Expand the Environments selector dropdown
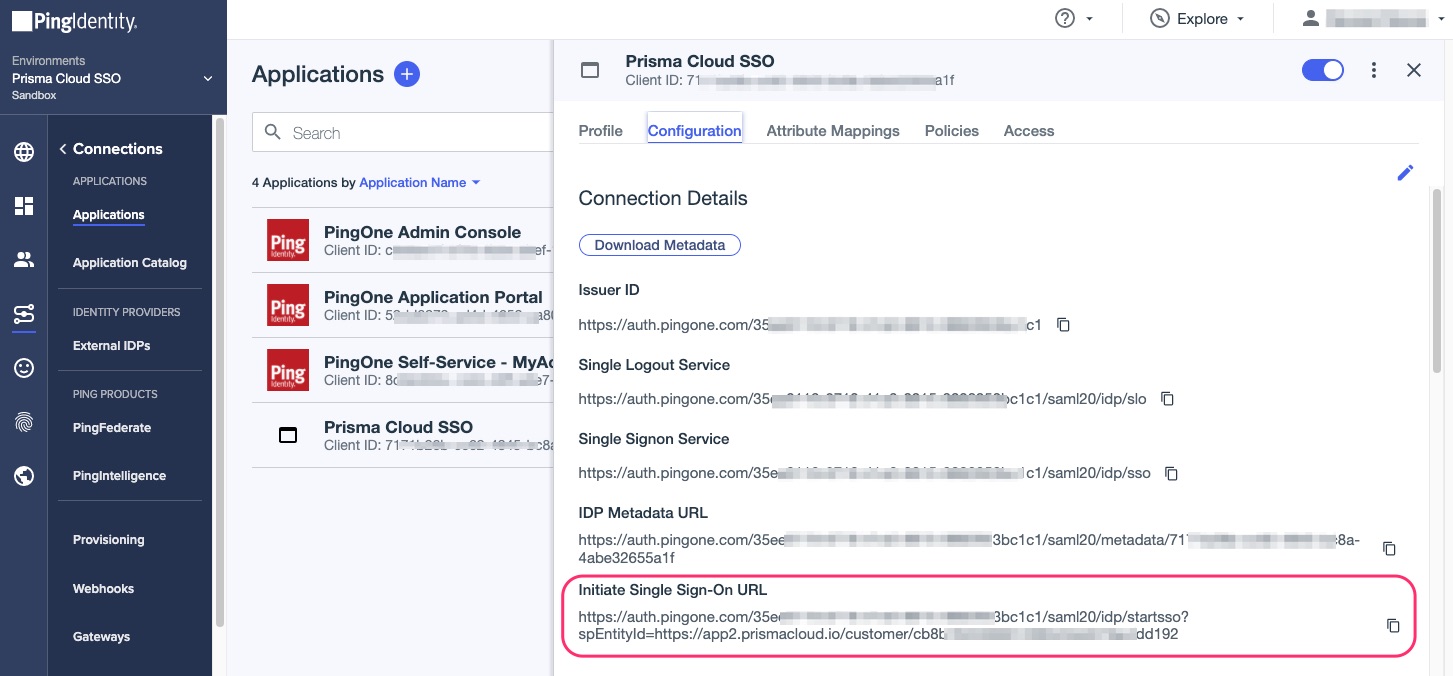 pos(208,79)
